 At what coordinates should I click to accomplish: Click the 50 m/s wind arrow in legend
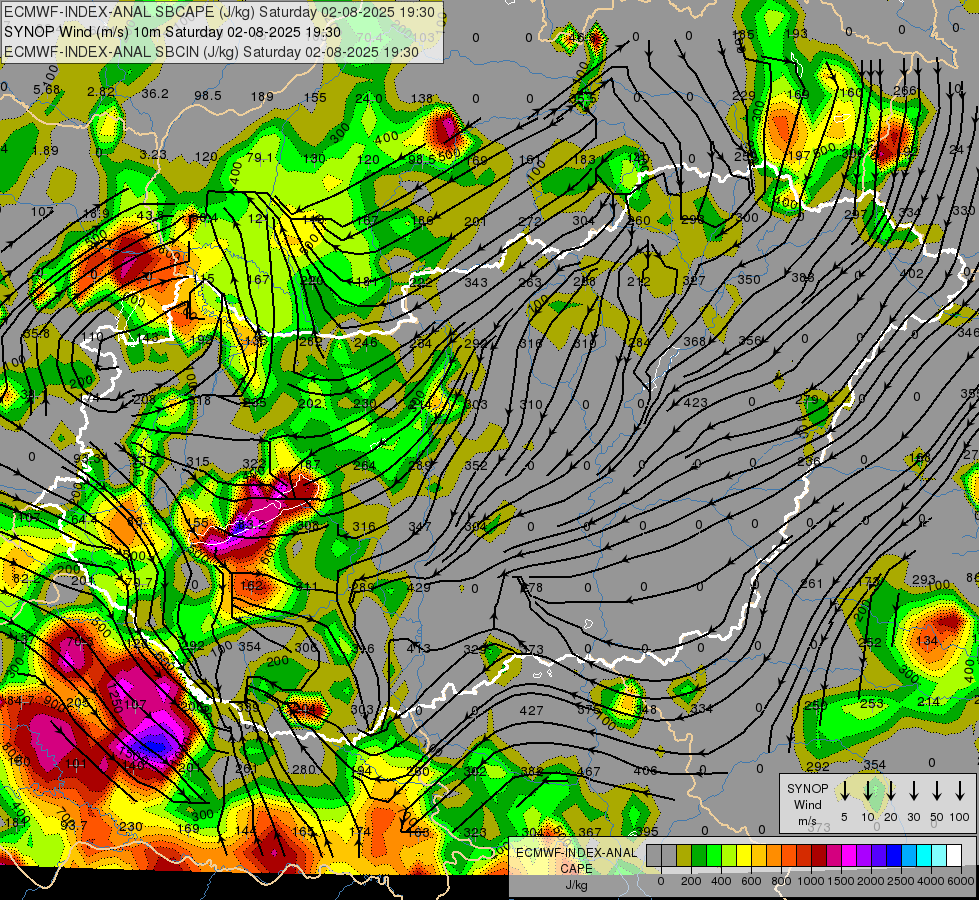[x=937, y=791]
